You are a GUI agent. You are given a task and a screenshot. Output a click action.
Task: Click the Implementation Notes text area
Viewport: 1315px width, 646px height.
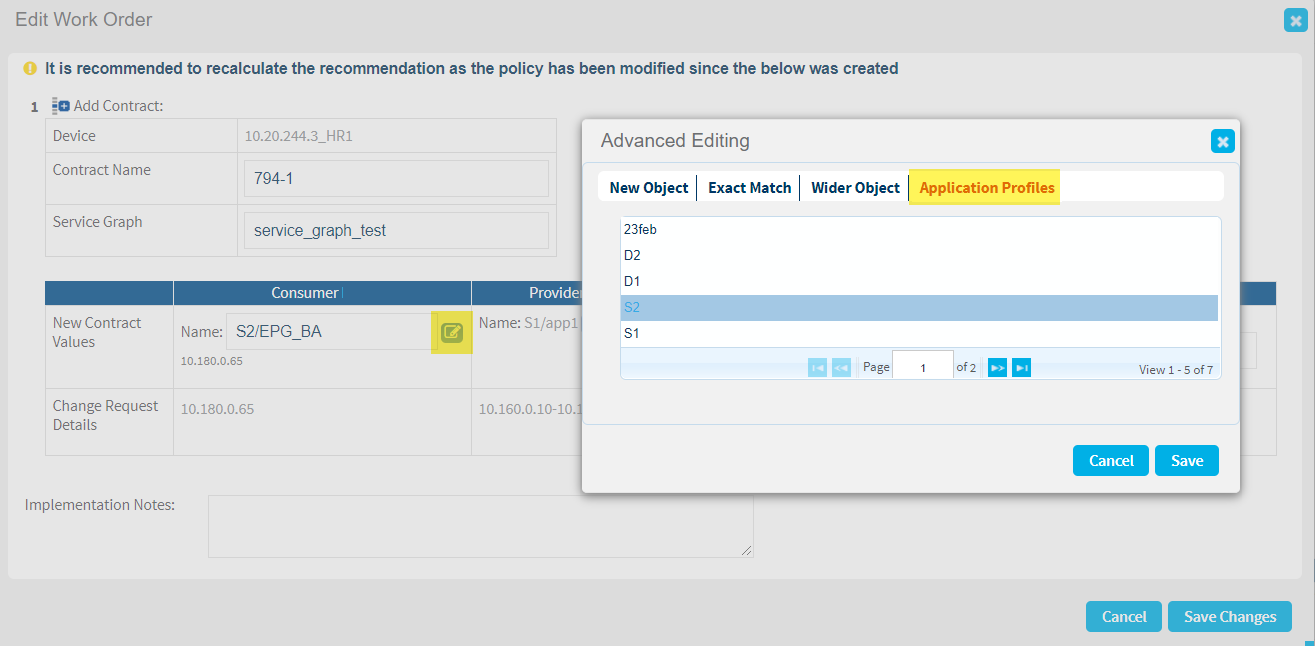(480, 526)
